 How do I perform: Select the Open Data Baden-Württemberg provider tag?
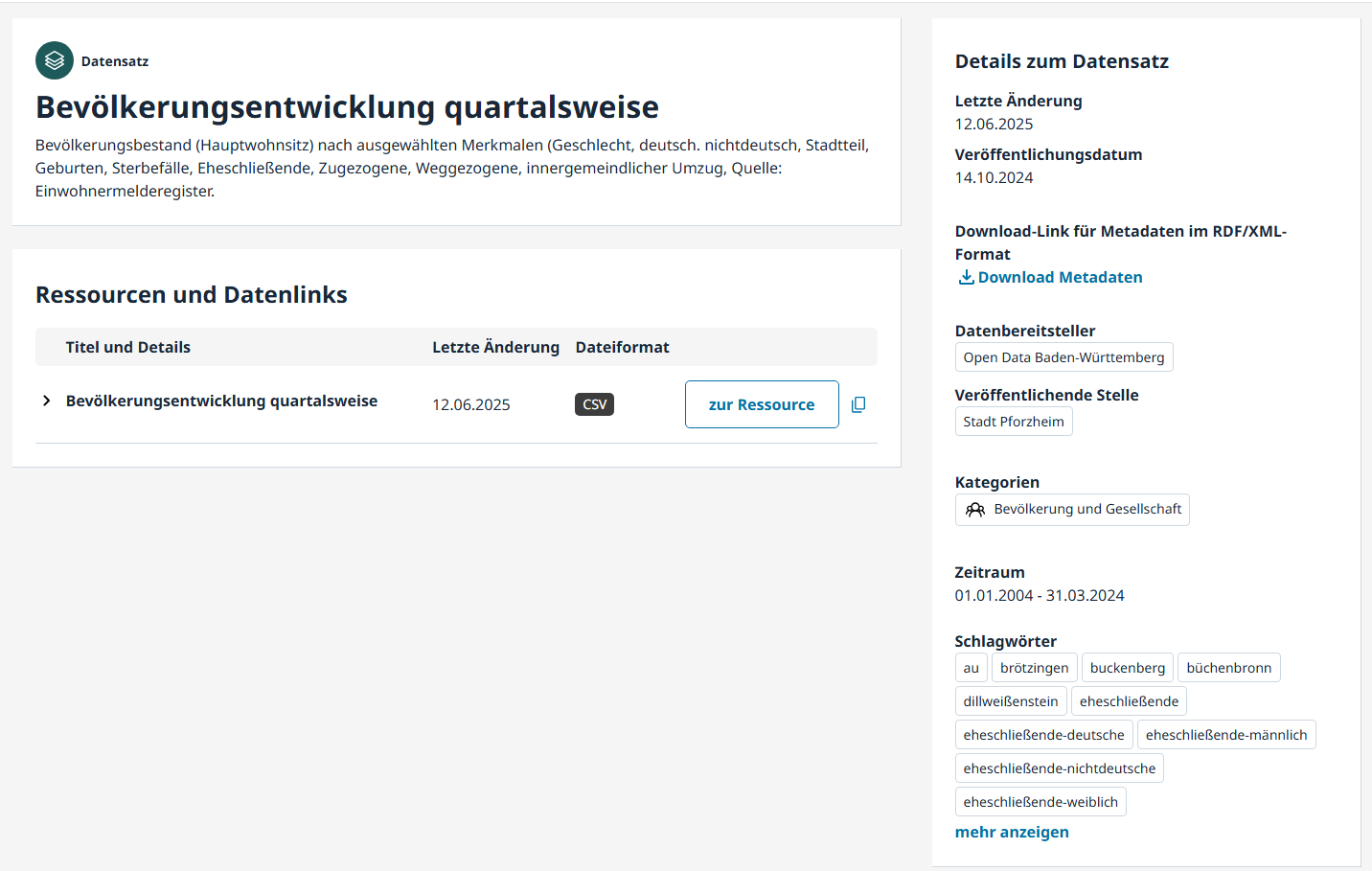pyautogui.click(x=1063, y=357)
